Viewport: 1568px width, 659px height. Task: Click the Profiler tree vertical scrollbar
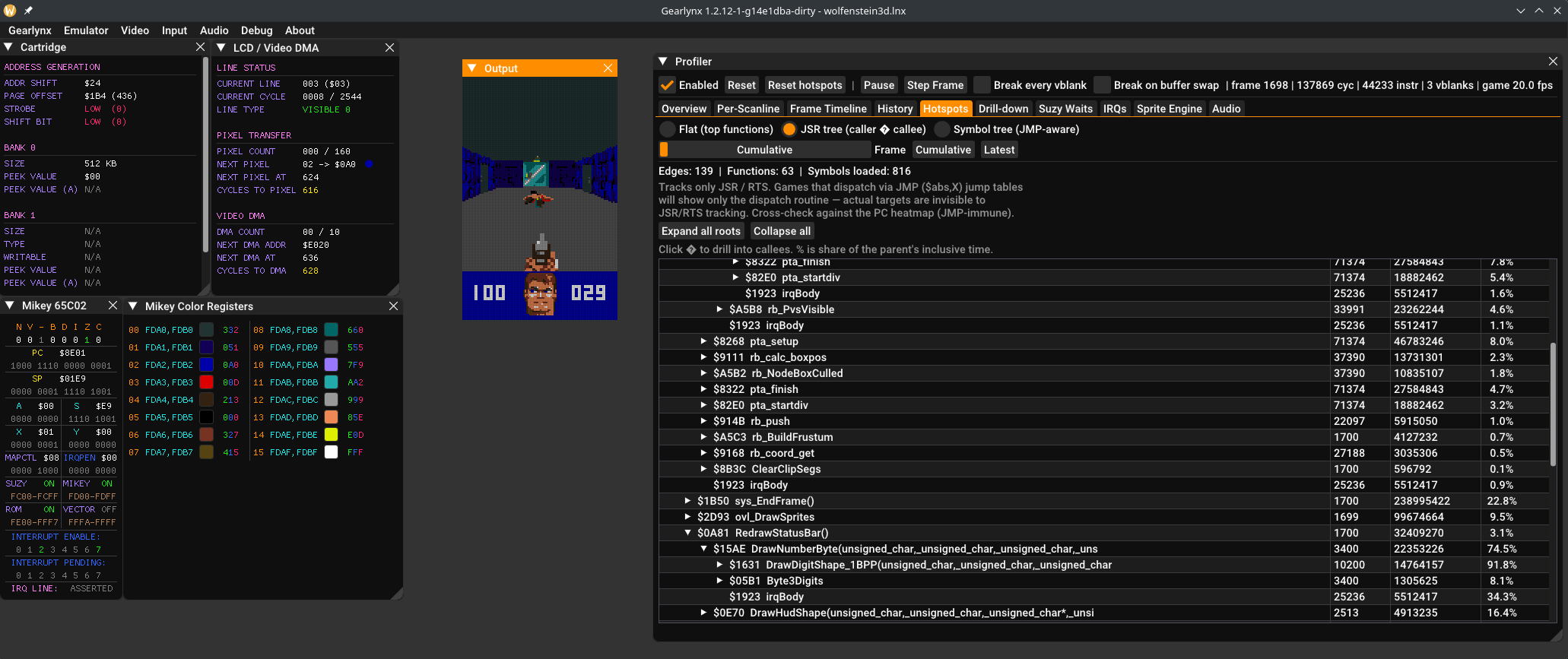pyautogui.click(x=1553, y=404)
